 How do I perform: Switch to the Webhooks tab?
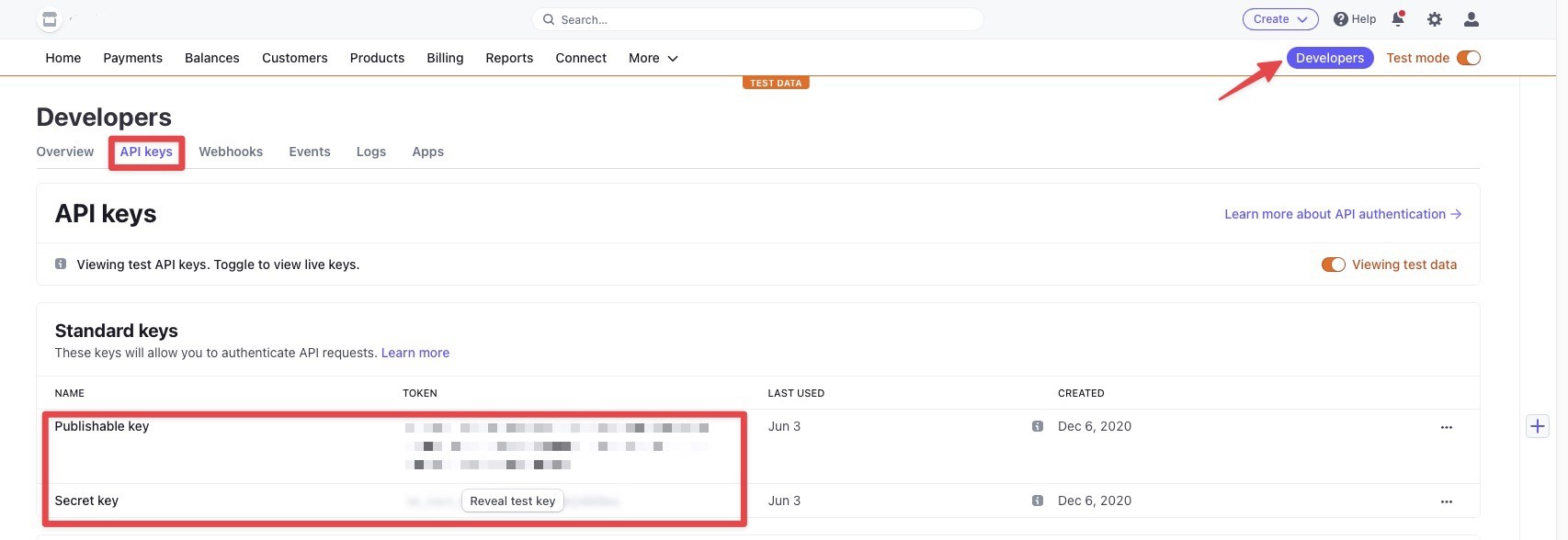point(231,152)
